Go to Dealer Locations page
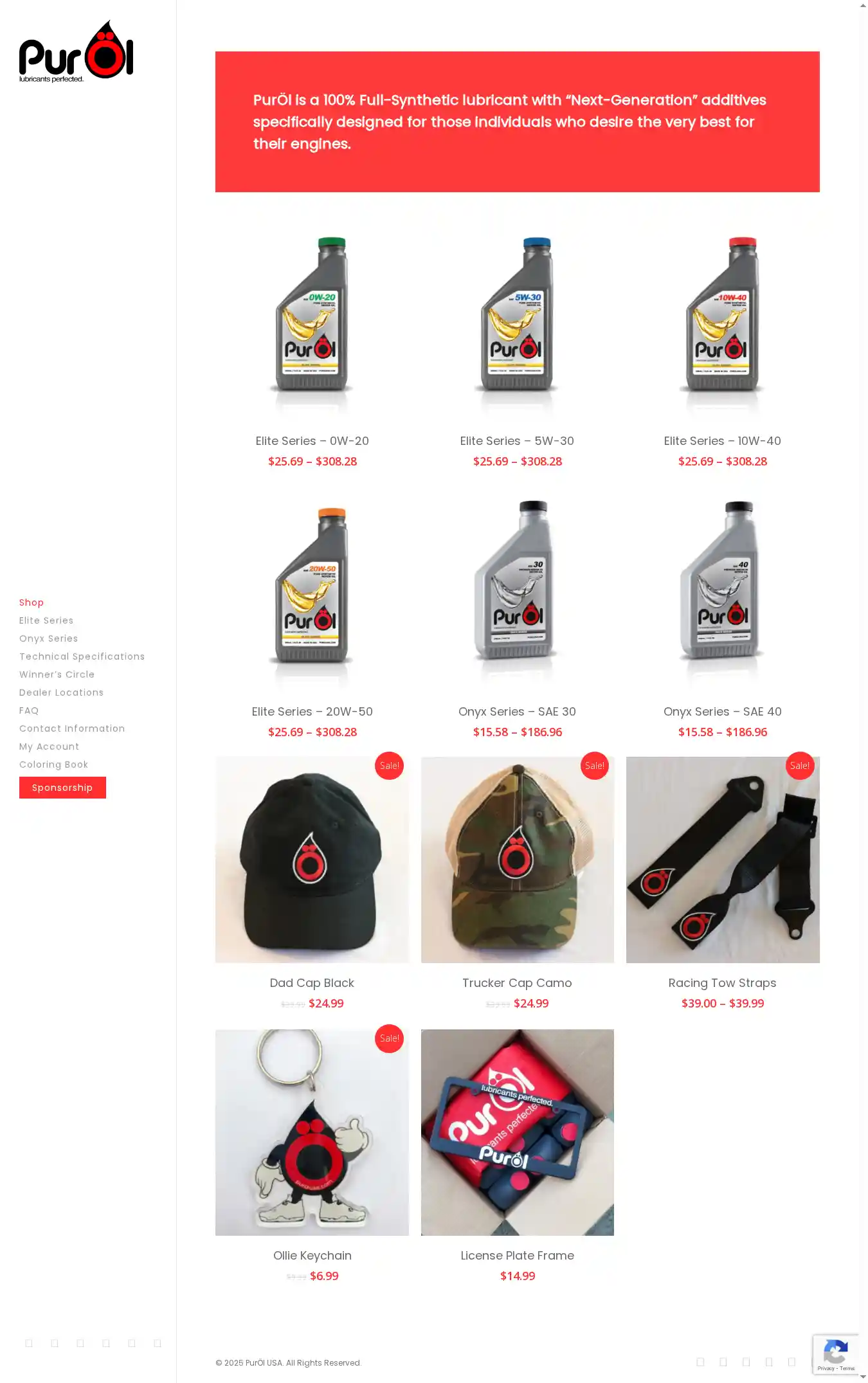The width and height of the screenshot is (868, 1383). click(61, 692)
